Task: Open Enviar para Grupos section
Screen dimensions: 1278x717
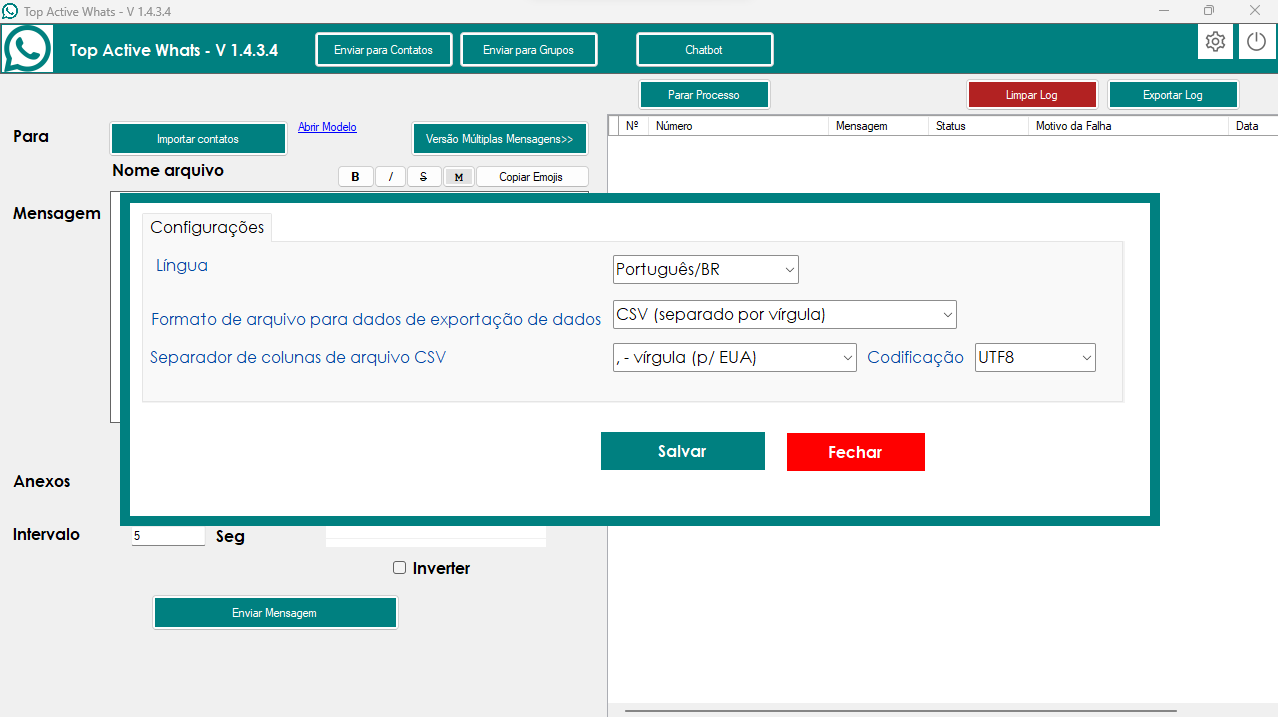Action: (529, 50)
